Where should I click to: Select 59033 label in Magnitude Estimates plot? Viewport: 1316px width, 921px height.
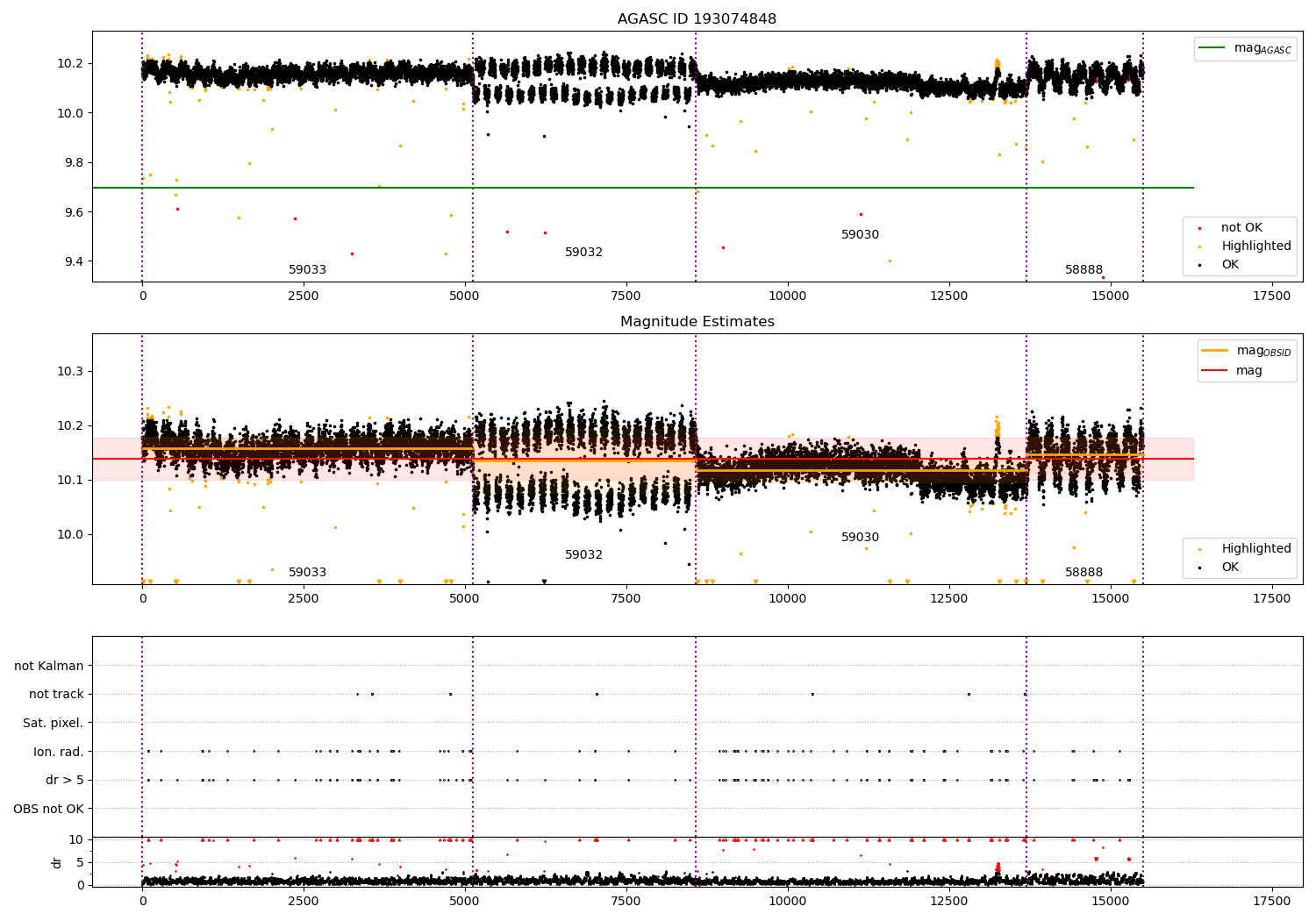pyautogui.click(x=307, y=573)
